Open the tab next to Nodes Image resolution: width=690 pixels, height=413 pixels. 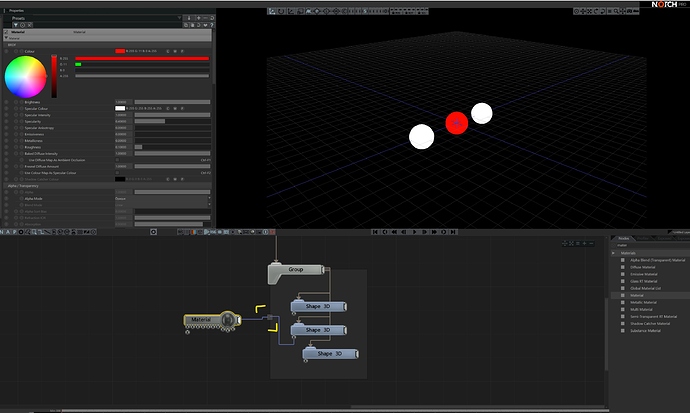click(x=643, y=238)
